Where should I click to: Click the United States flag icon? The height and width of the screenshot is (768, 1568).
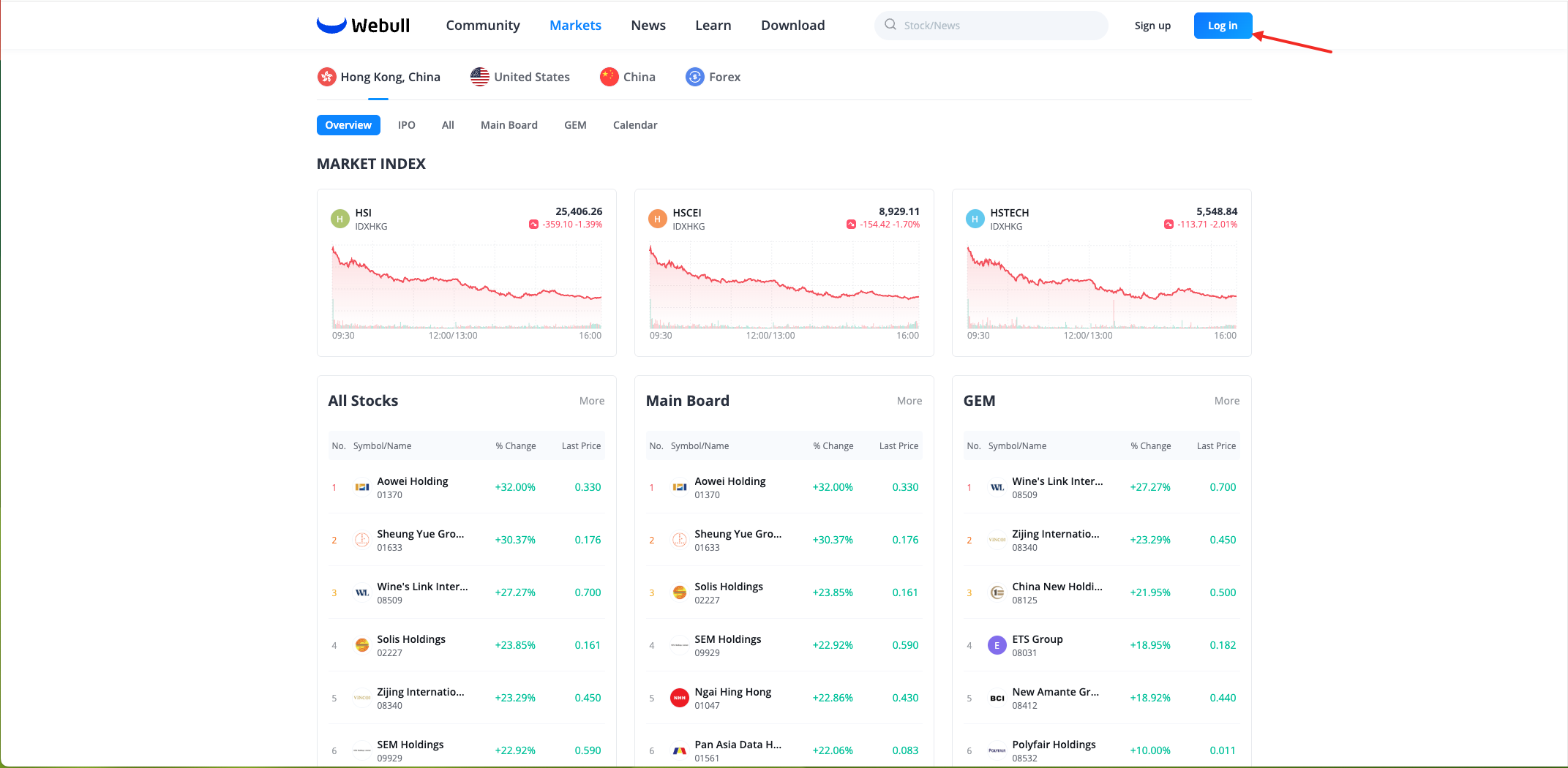[x=480, y=77]
